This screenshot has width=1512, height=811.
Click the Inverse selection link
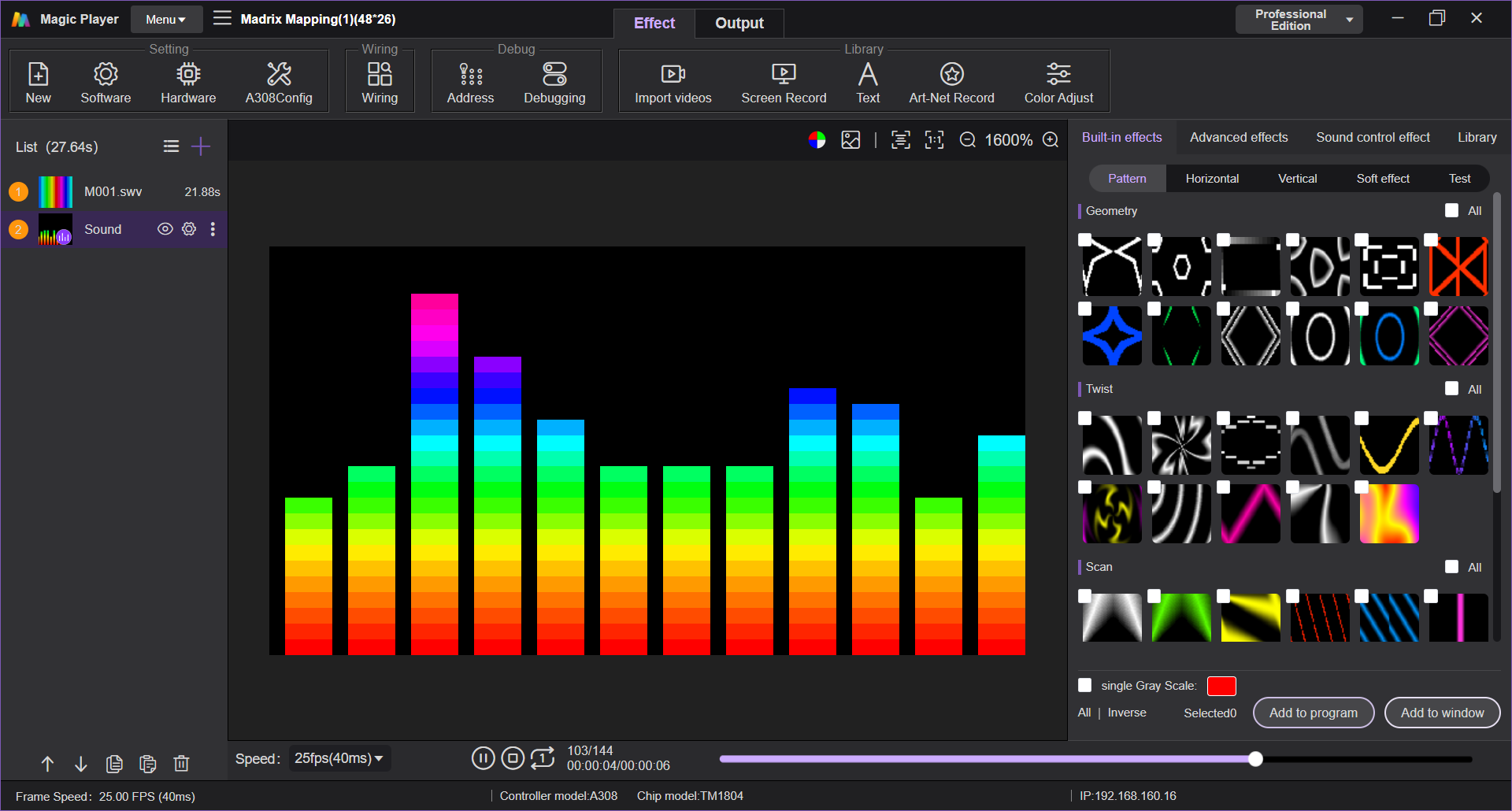1127,713
